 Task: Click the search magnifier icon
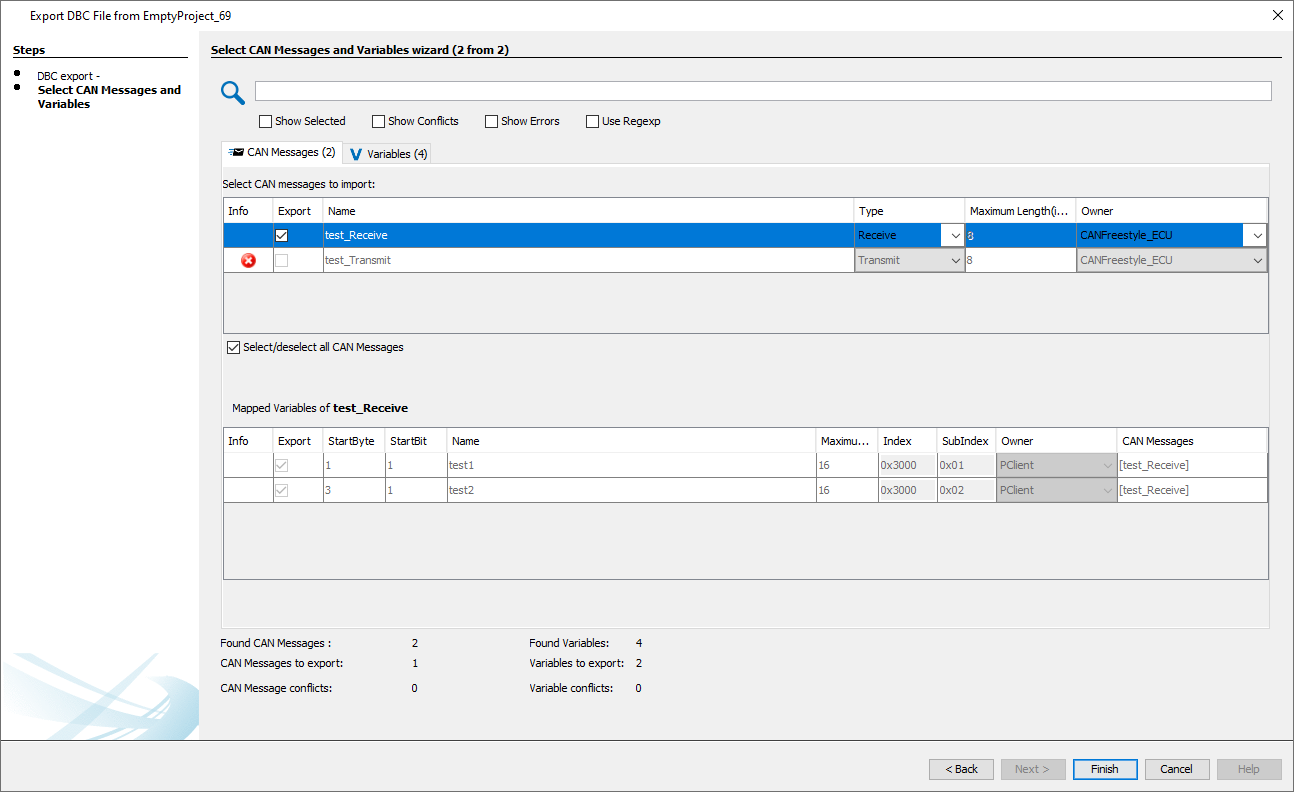click(x=233, y=92)
